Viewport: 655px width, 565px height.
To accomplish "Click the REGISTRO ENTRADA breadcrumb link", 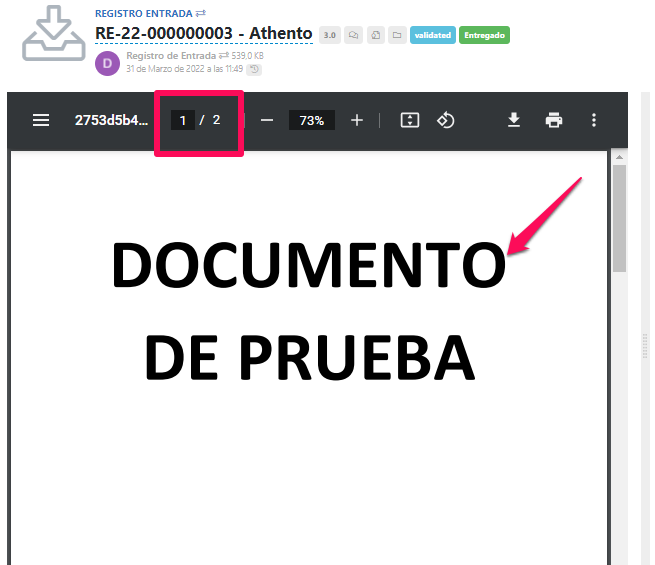I will [x=143, y=13].
